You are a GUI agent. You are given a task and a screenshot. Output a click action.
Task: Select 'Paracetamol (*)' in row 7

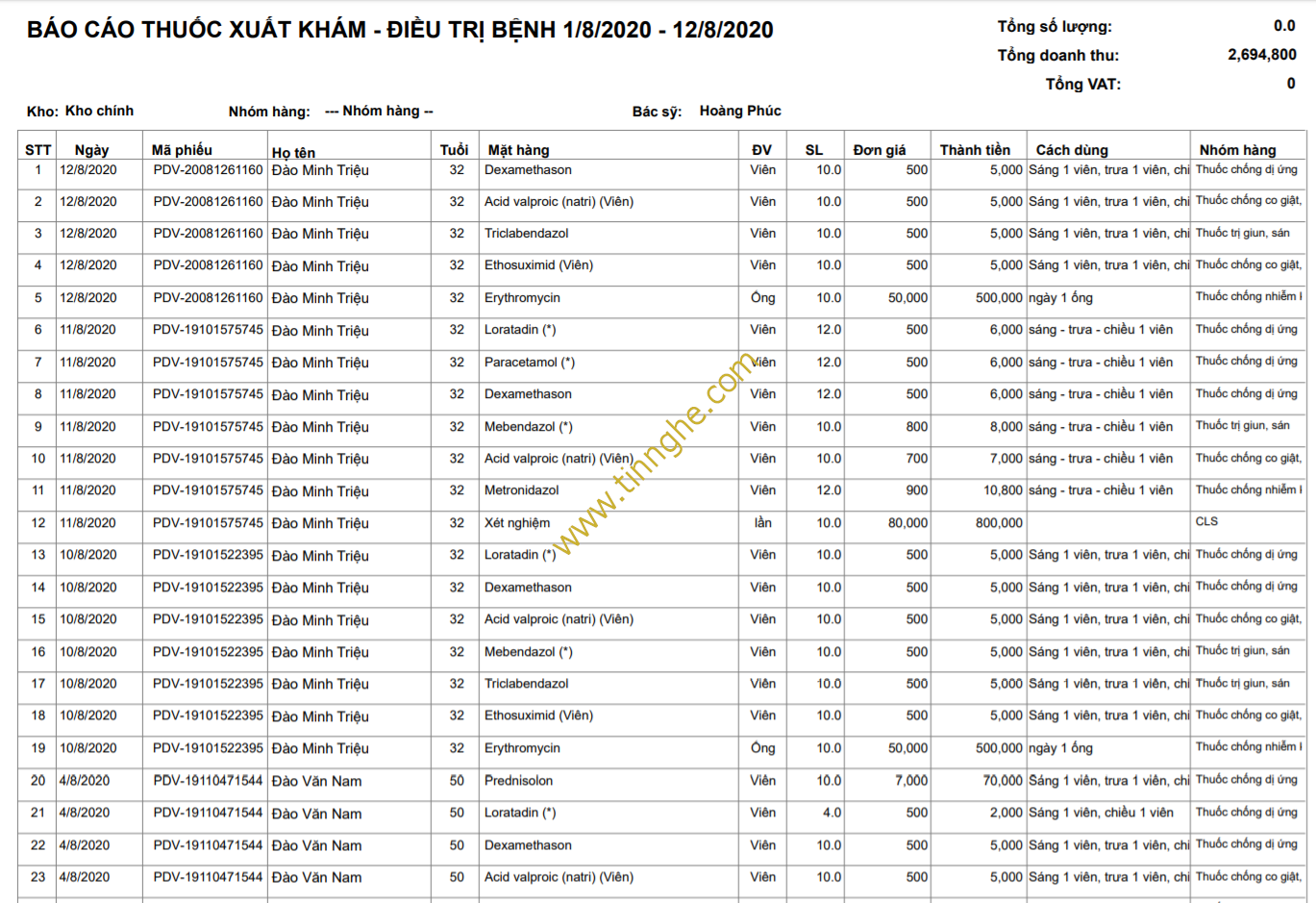530,363
